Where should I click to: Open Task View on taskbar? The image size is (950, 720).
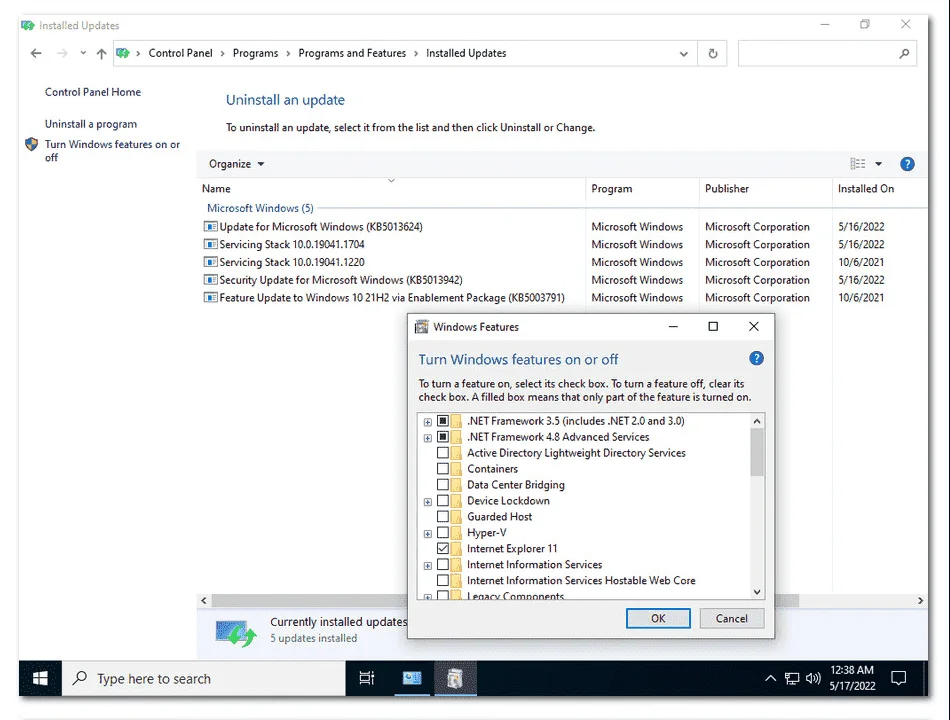(367, 678)
